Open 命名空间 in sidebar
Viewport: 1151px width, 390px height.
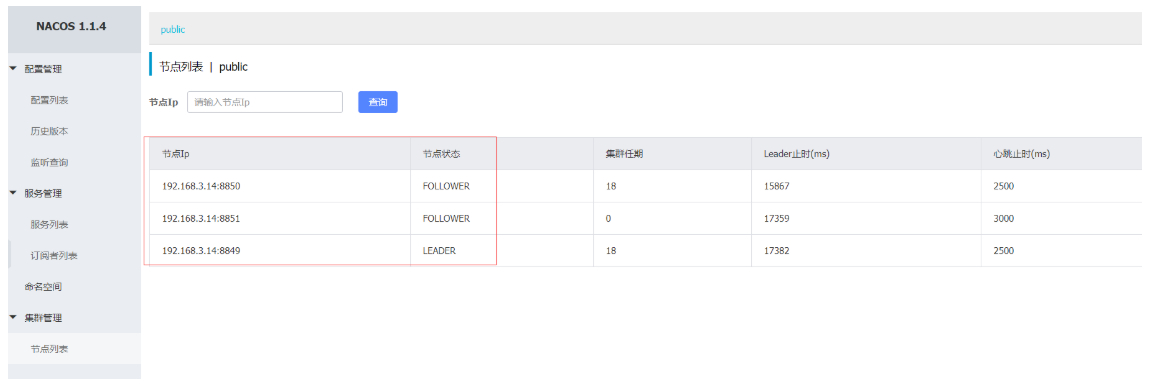click(43, 286)
